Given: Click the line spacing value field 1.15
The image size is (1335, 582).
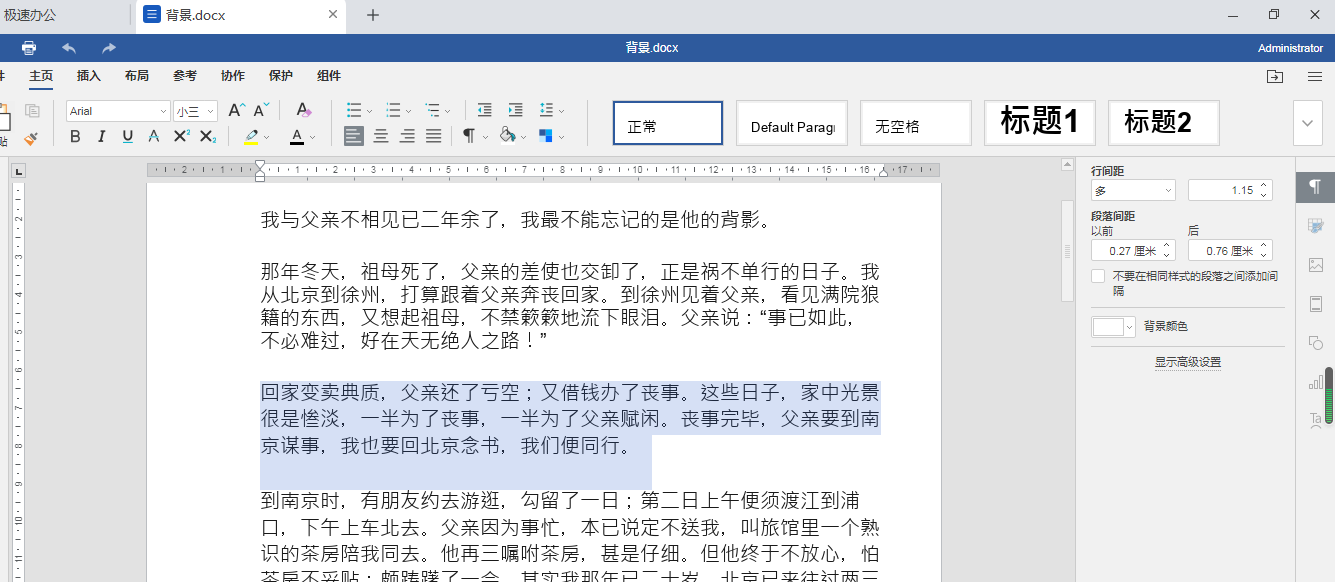Looking at the screenshot, I should (x=1230, y=190).
